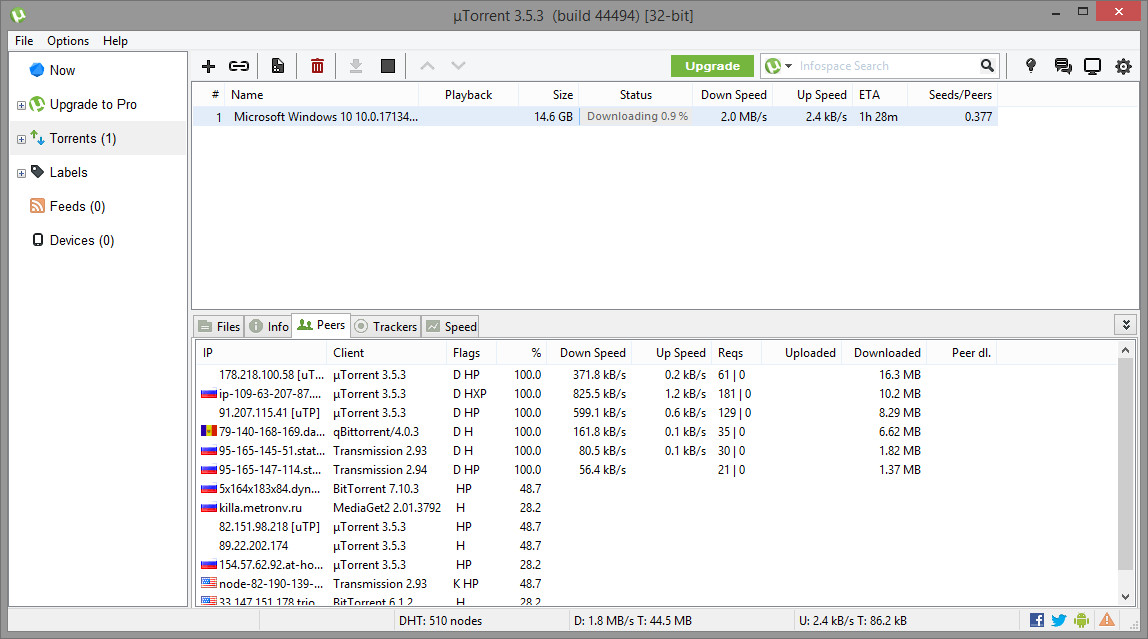Click the Android icon in status bar
This screenshot has height=639, width=1148.
1081,620
